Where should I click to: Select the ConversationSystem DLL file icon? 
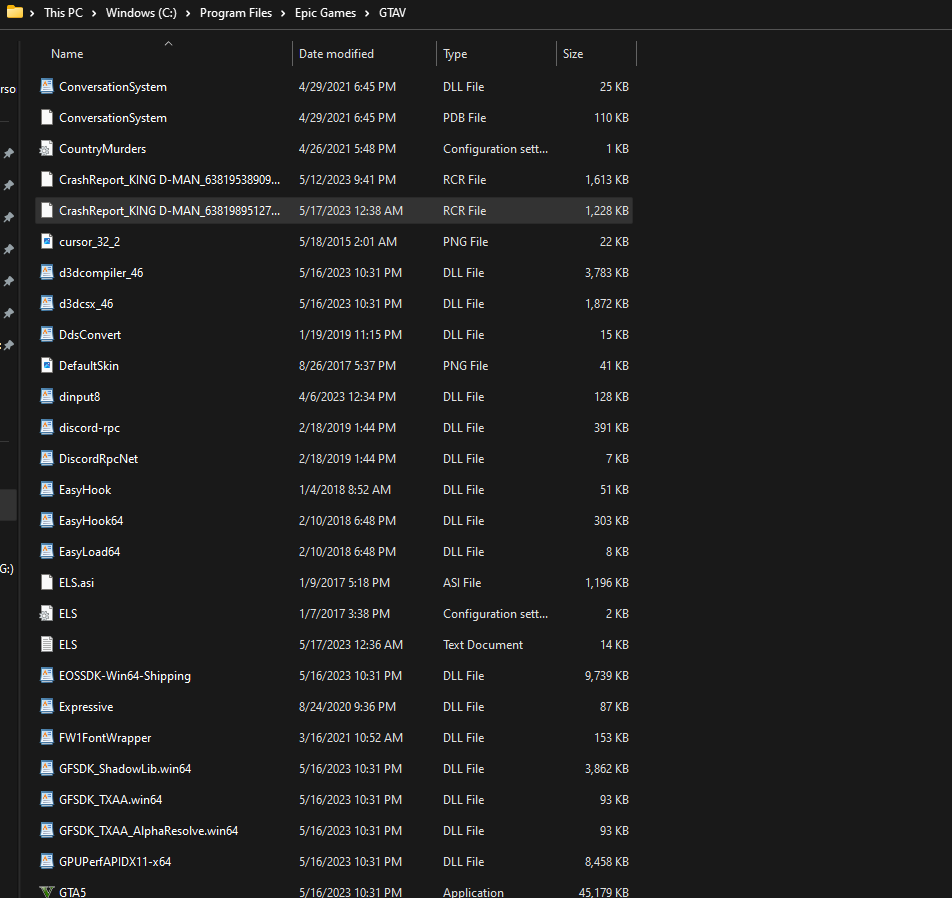[46, 87]
